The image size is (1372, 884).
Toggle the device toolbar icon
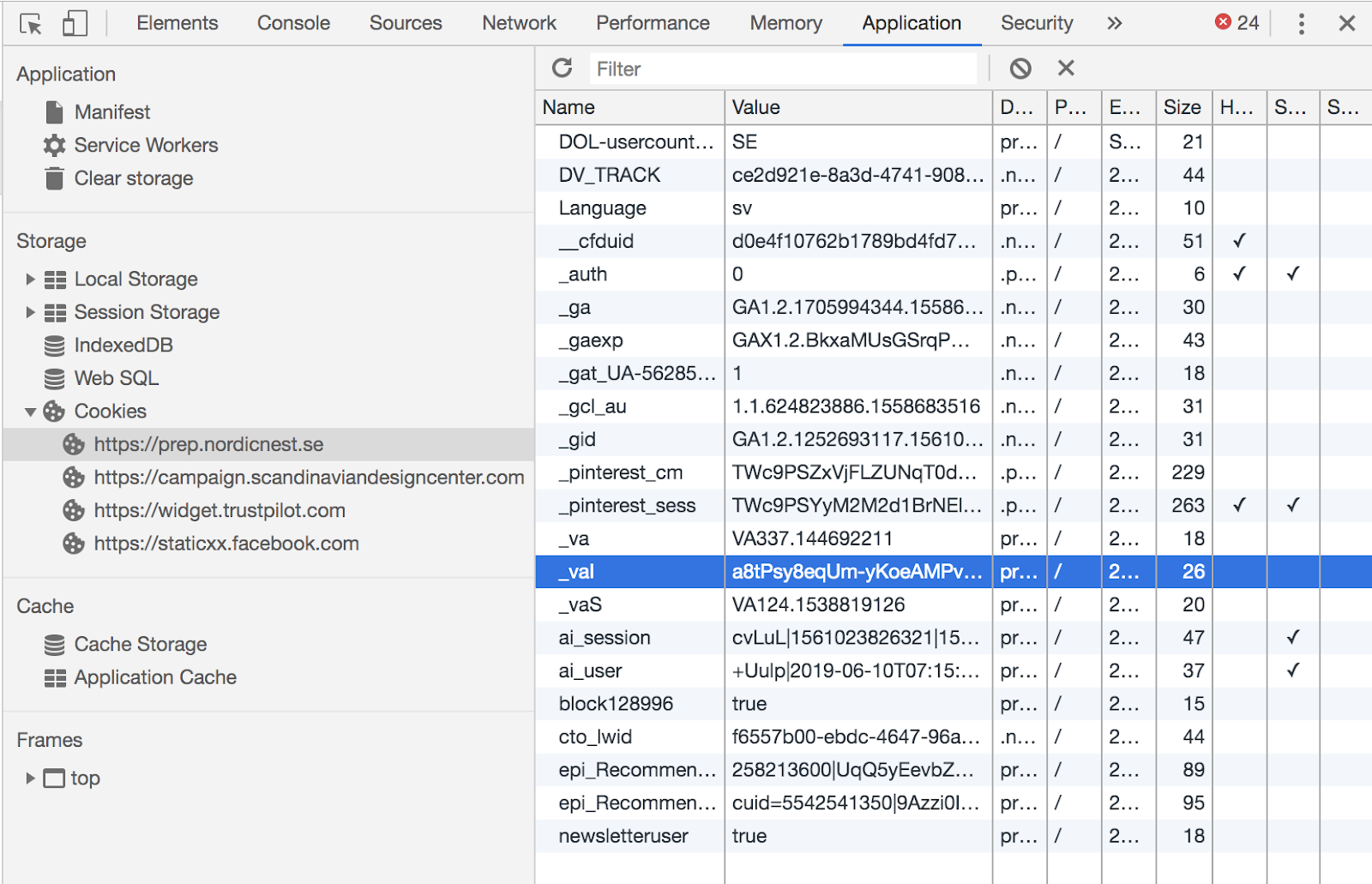[75, 23]
